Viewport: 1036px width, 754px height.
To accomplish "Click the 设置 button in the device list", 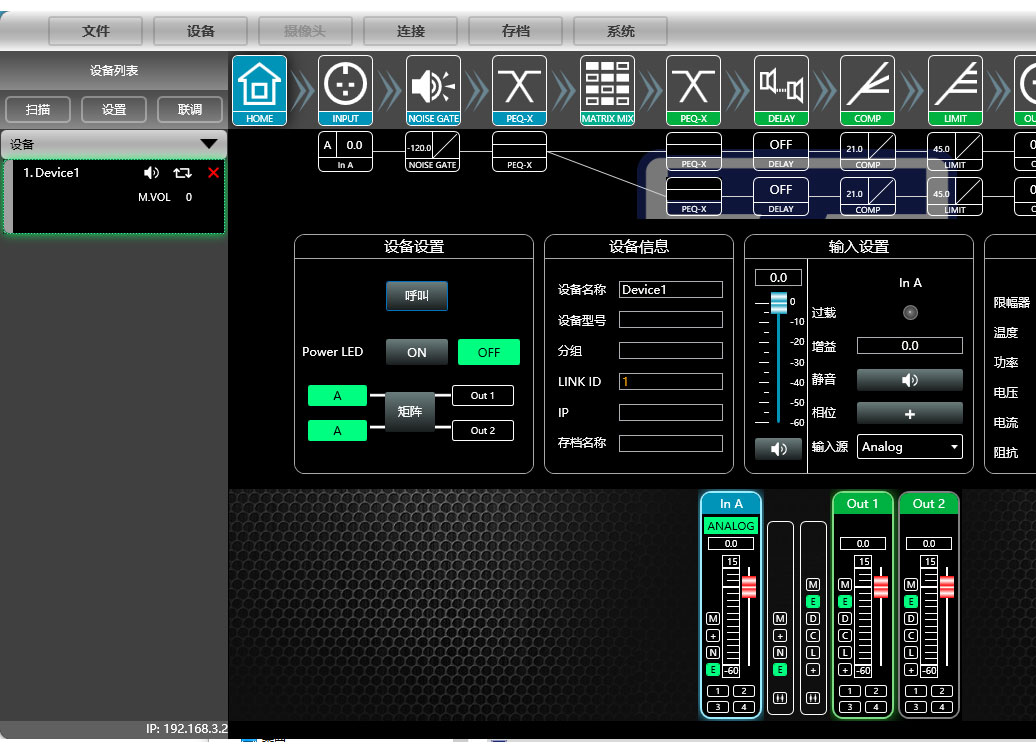I will (x=114, y=109).
